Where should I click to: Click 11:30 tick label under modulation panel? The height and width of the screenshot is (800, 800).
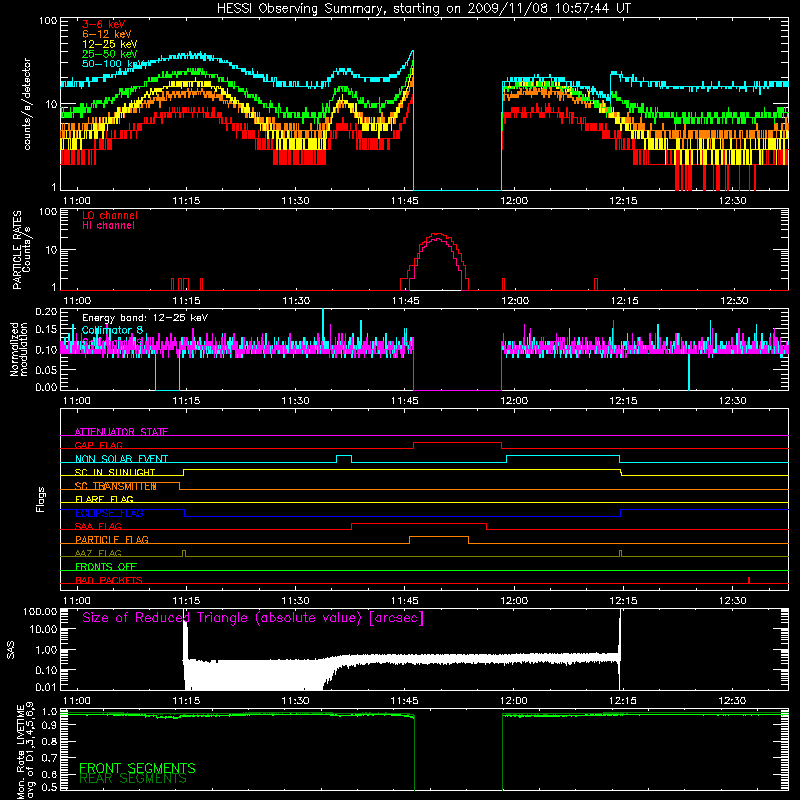click(295, 401)
